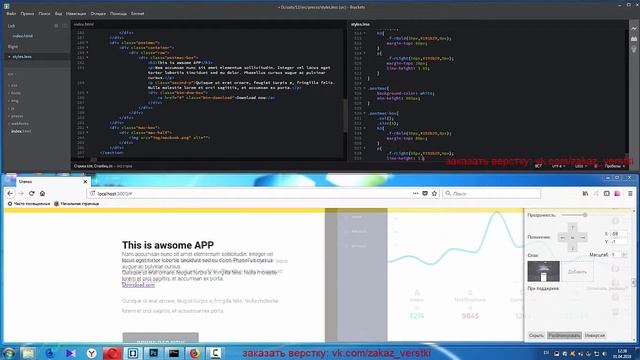Click the Инверсия button
This screenshot has height=360, width=640.
pos(595,336)
